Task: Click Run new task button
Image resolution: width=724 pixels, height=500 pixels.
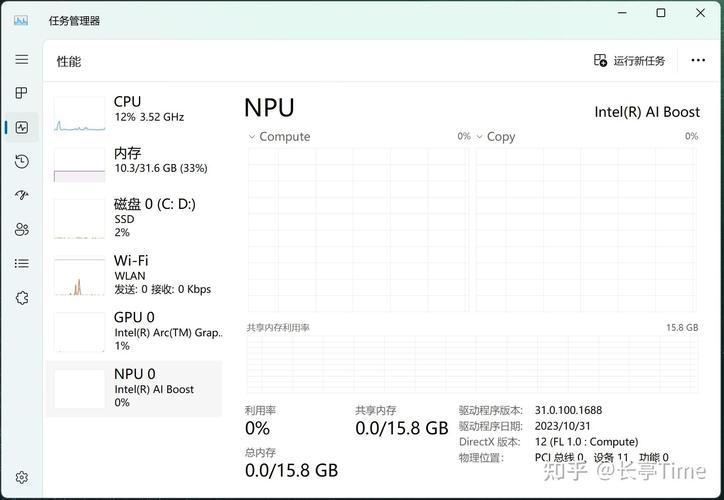Action: pyautogui.click(x=629, y=60)
